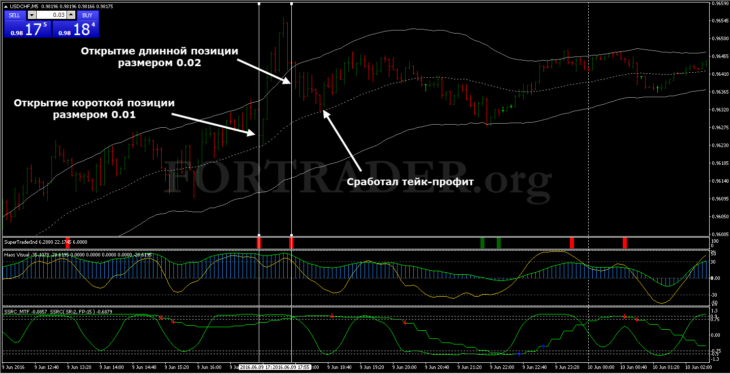Increase lot volume with the up arrow

tap(71, 15)
